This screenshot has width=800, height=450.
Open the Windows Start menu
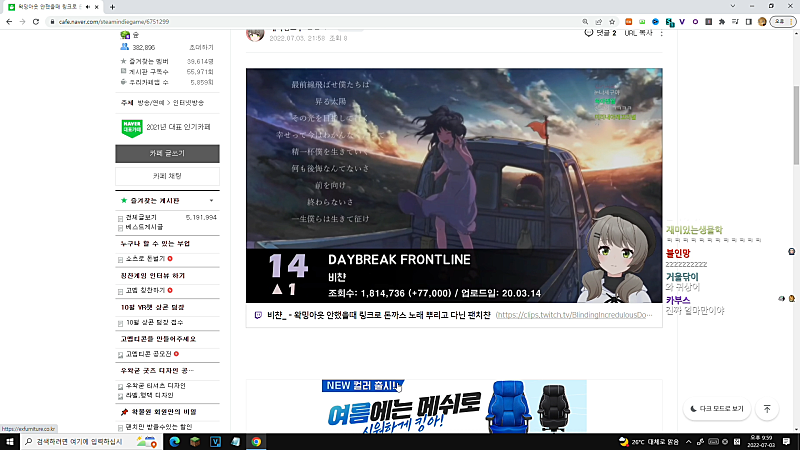click(10, 441)
